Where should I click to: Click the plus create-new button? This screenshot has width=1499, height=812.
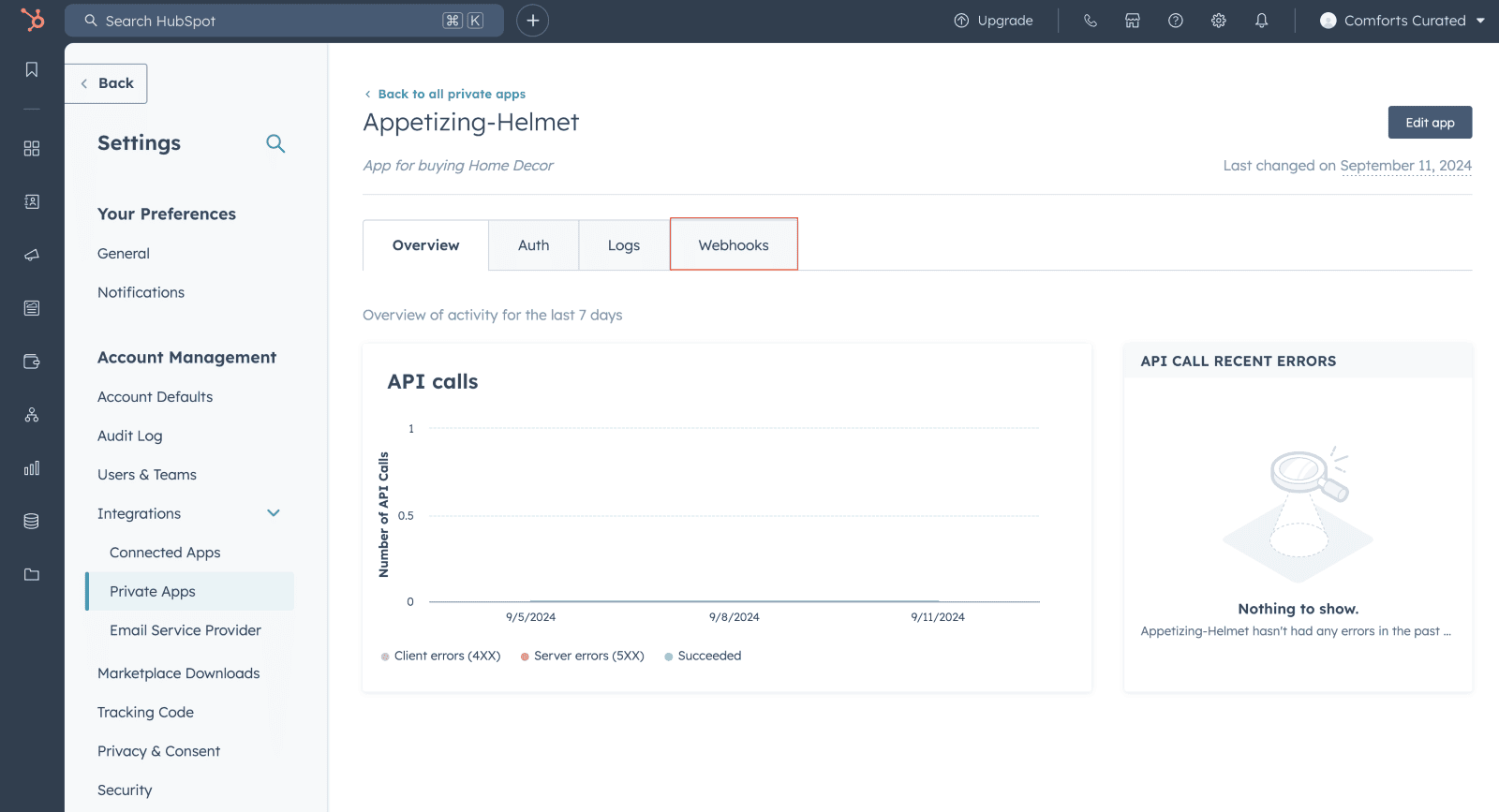[532, 21]
